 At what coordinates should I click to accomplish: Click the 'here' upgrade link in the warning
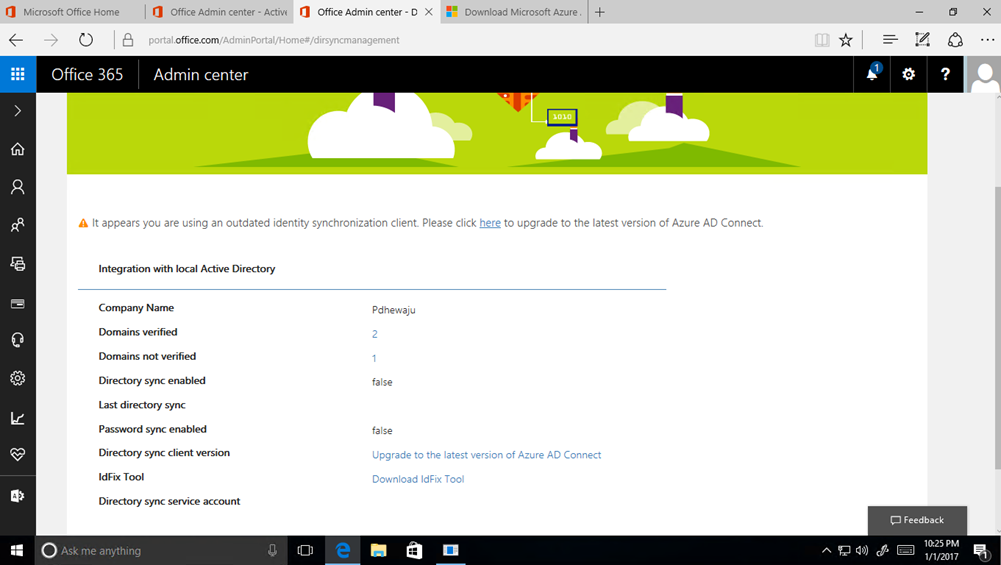pyautogui.click(x=490, y=223)
